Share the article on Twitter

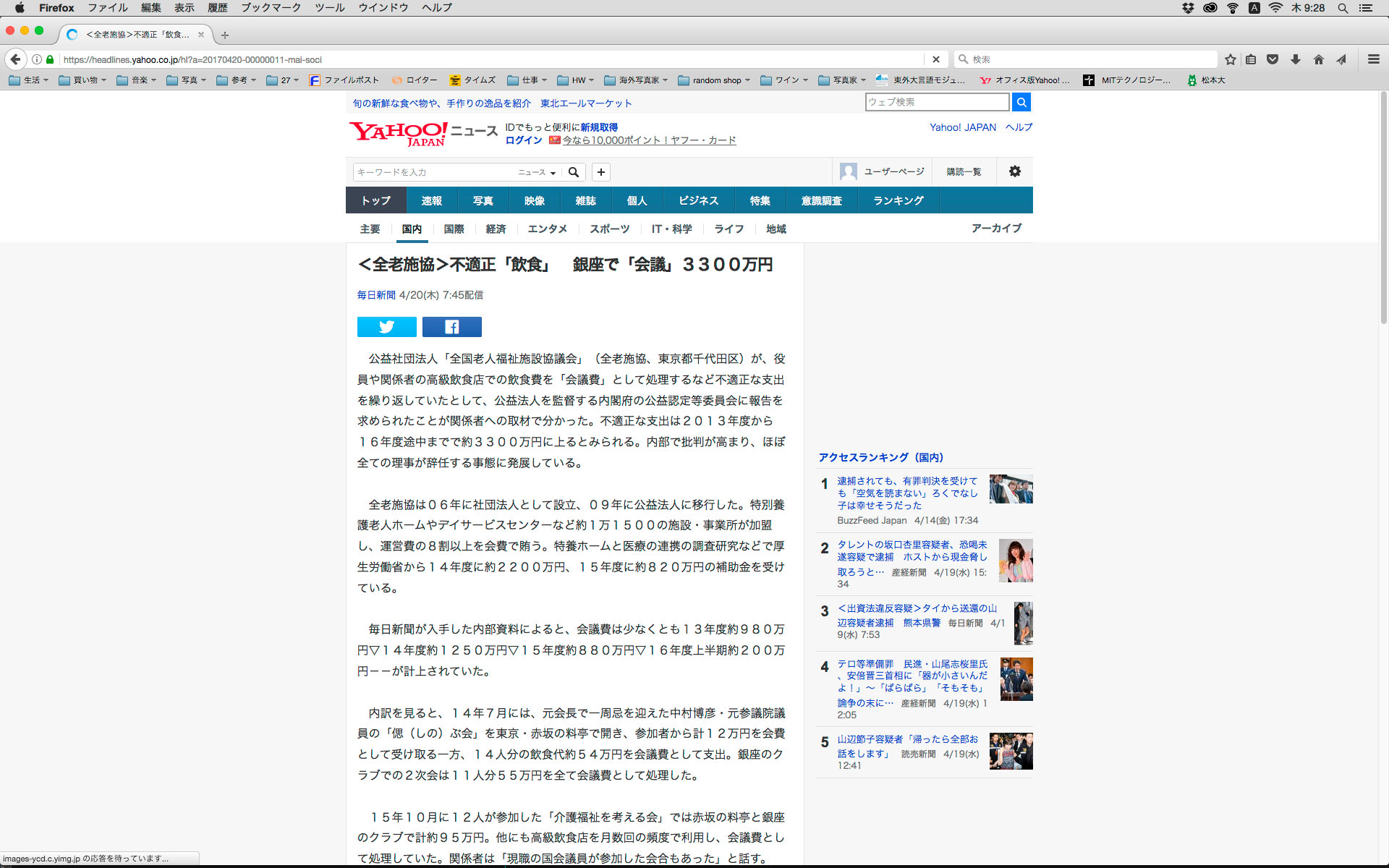coord(386,327)
